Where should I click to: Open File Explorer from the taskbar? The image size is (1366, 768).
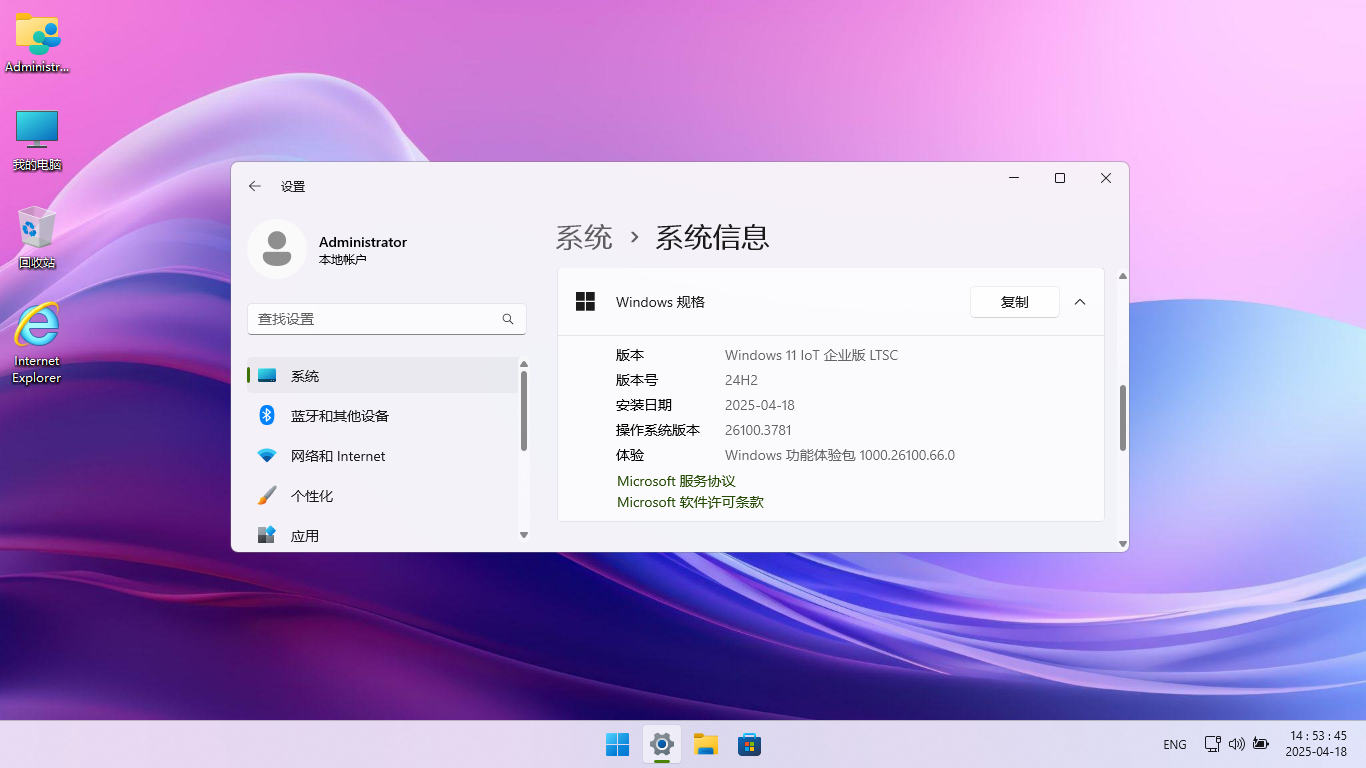706,744
